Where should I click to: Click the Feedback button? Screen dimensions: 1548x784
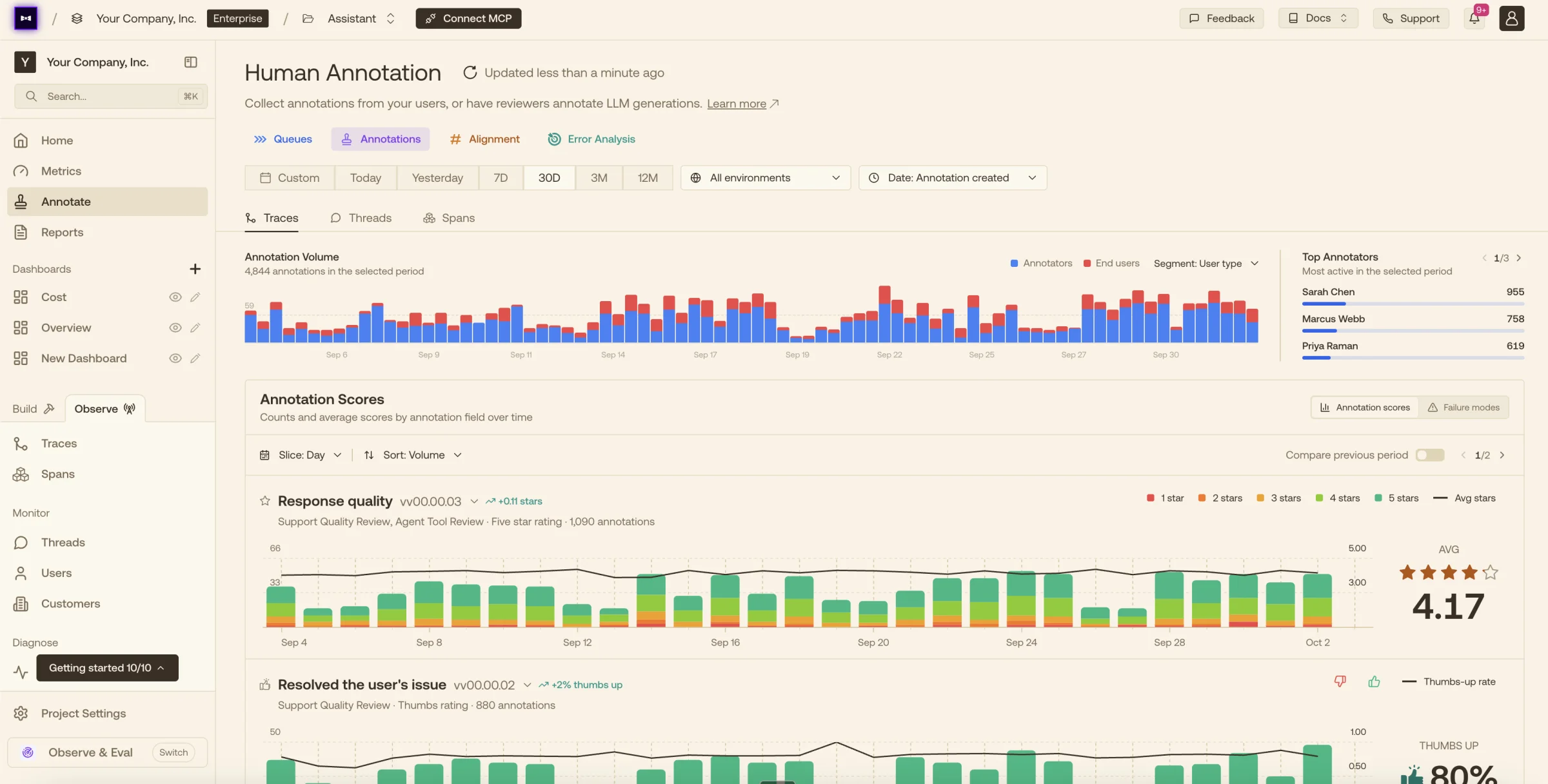[x=1222, y=18]
